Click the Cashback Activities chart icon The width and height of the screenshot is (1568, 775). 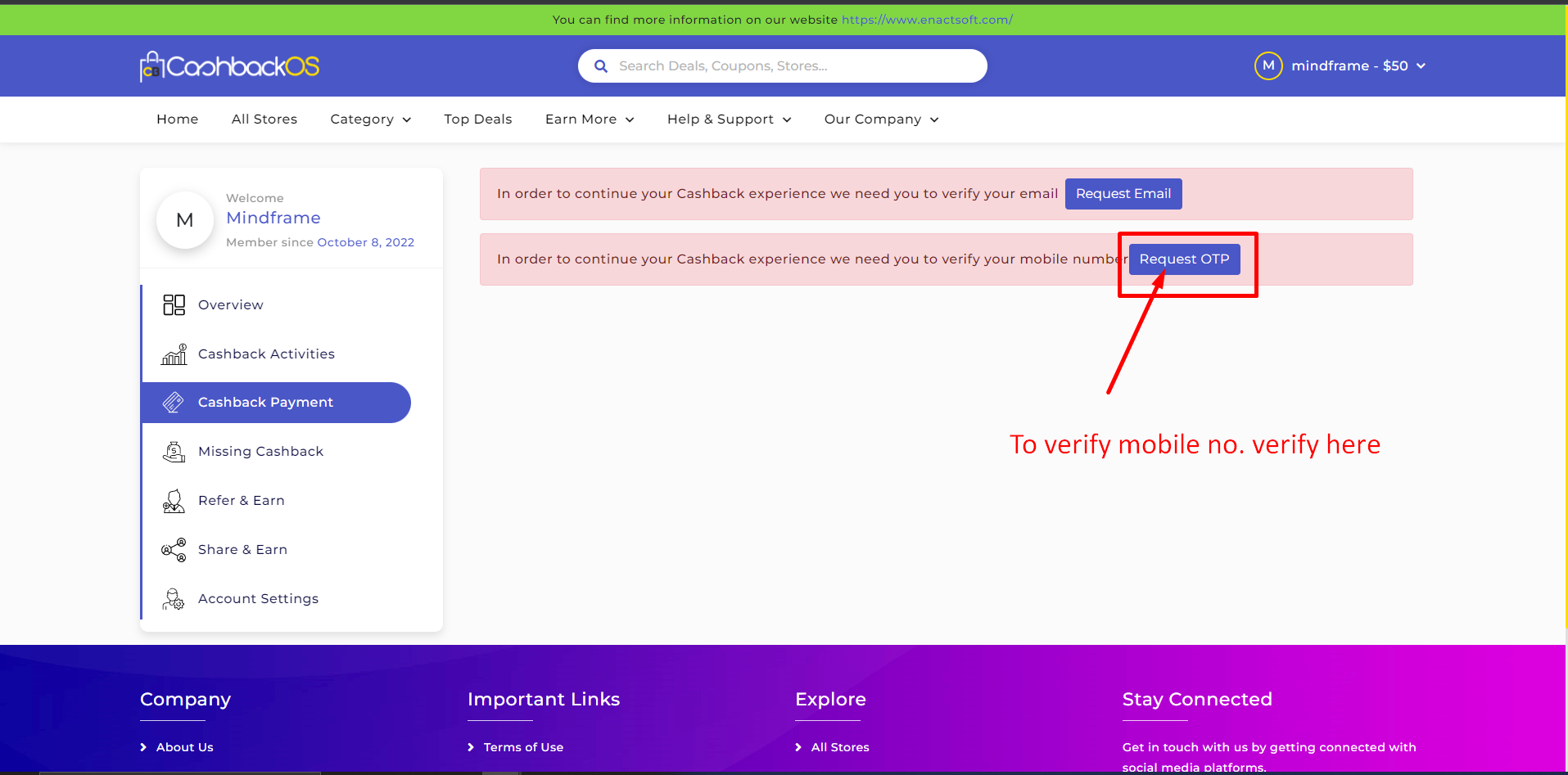(174, 354)
